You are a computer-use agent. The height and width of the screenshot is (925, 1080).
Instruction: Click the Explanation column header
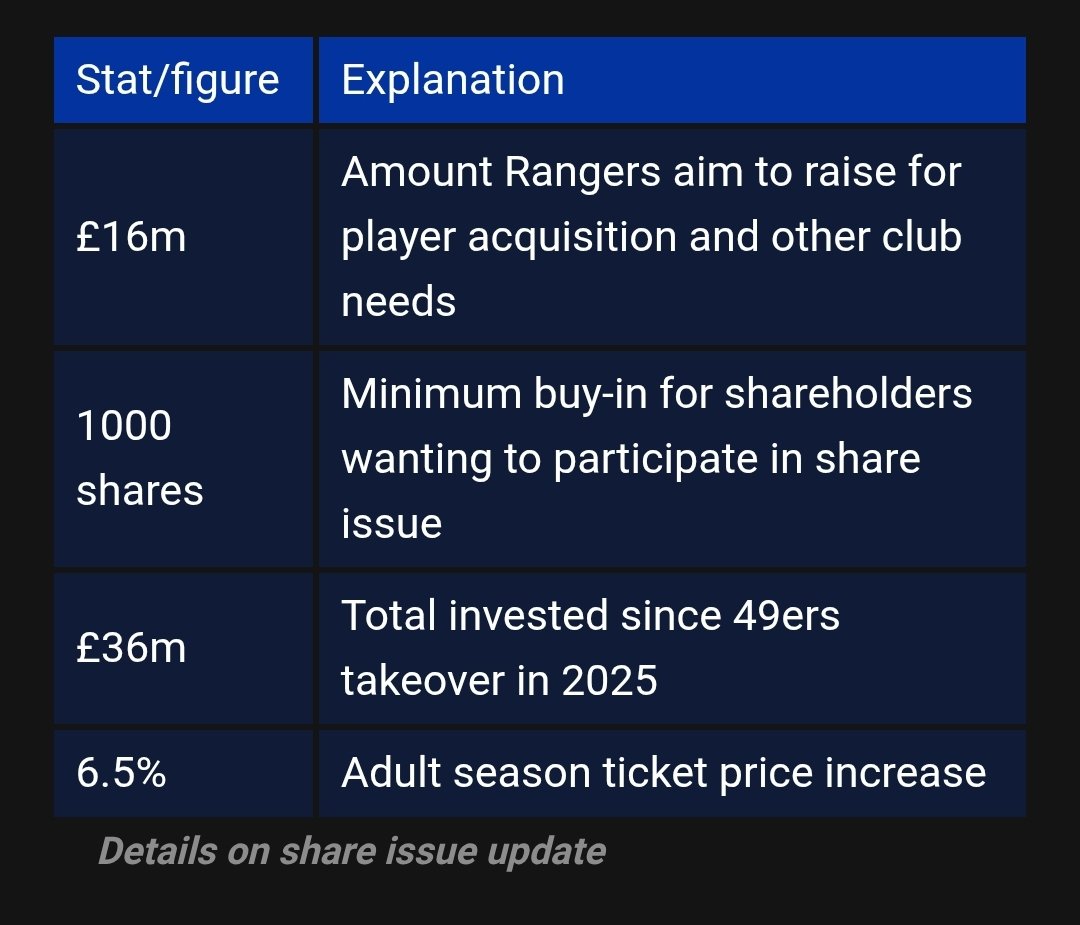[x=453, y=80]
